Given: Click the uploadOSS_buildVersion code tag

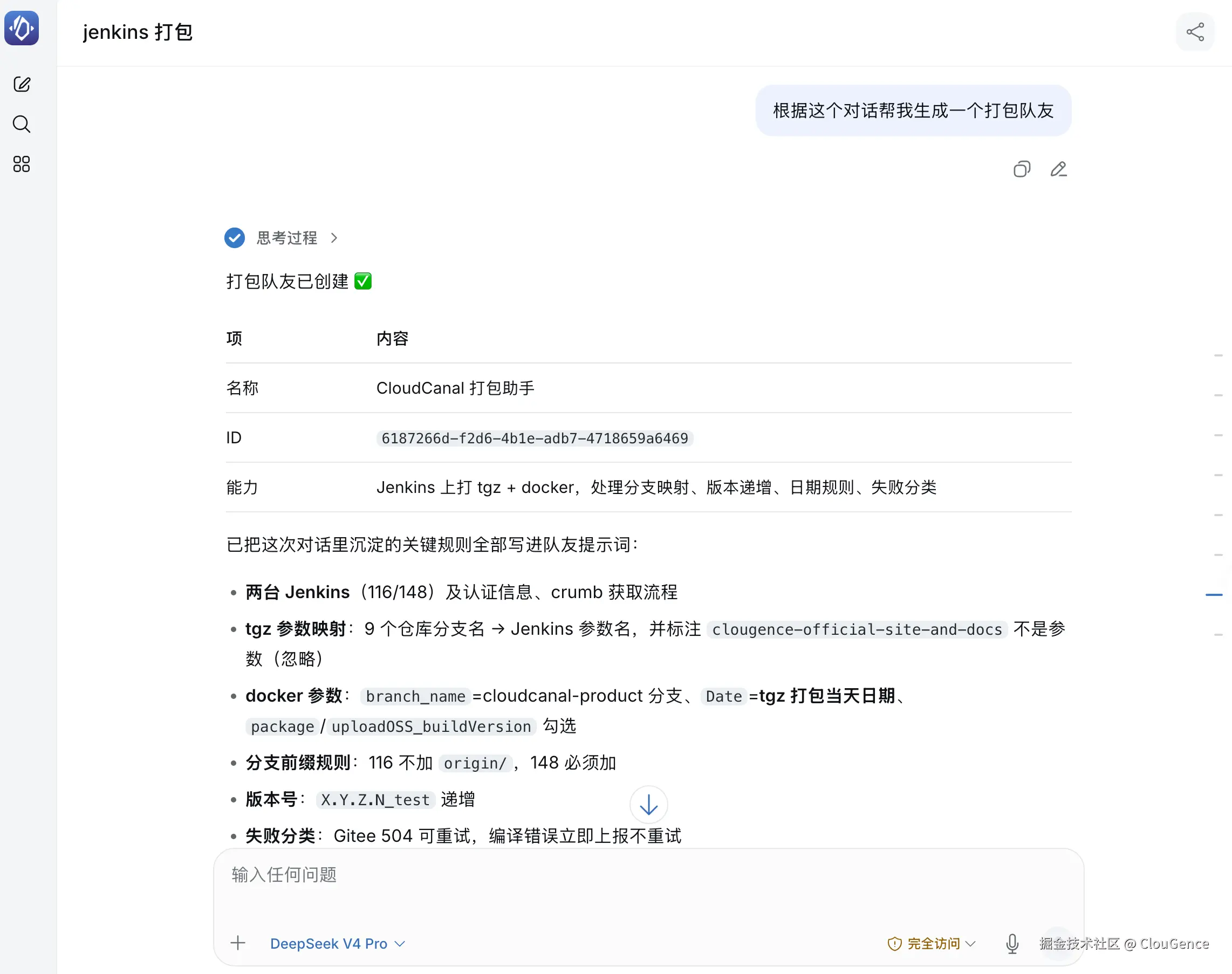Looking at the screenshot, I should tap(431, 726).
